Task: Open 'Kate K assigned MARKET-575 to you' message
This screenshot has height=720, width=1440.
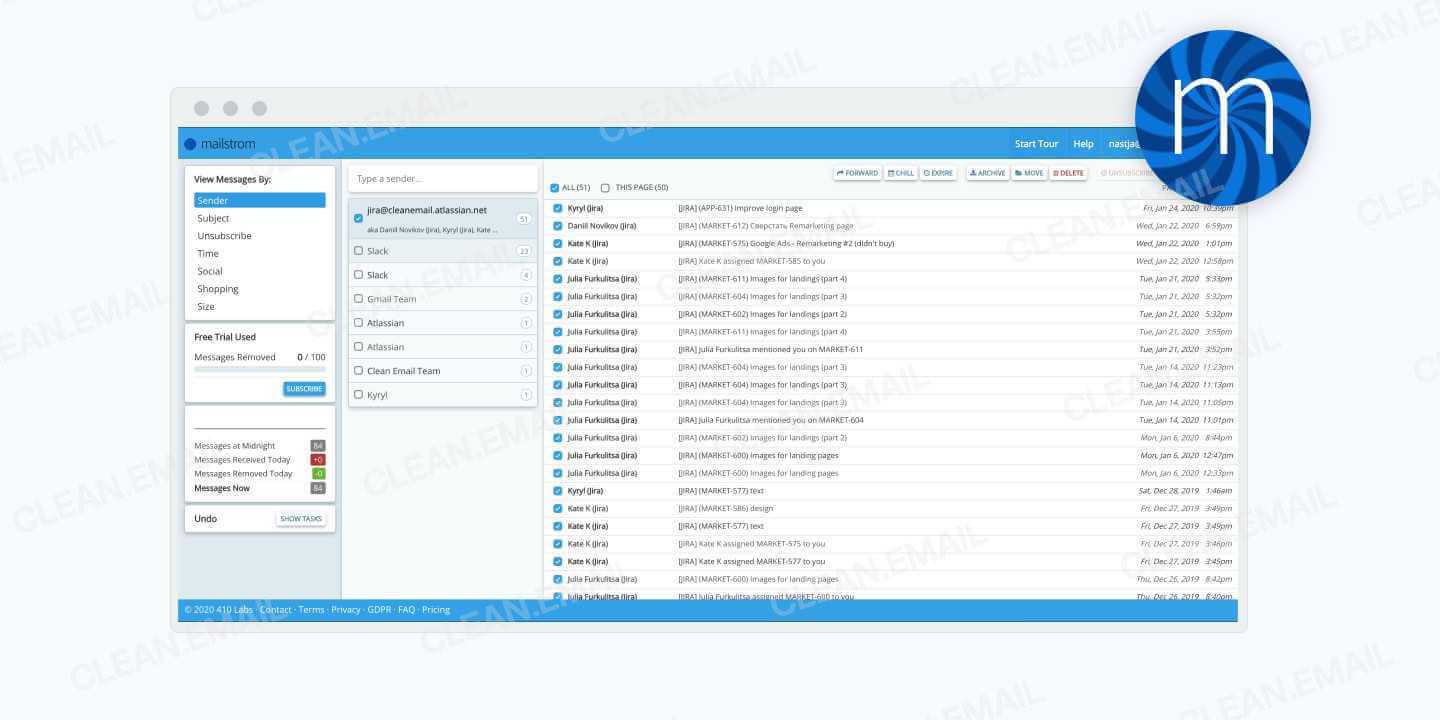Action: [751, 544]
